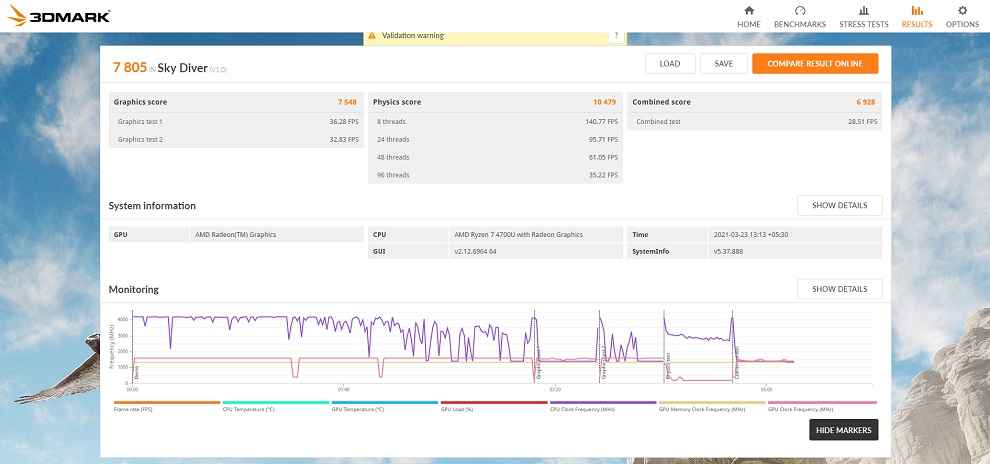
Task: Toggle GPU Temperature legend series
Action: [385, 407]
